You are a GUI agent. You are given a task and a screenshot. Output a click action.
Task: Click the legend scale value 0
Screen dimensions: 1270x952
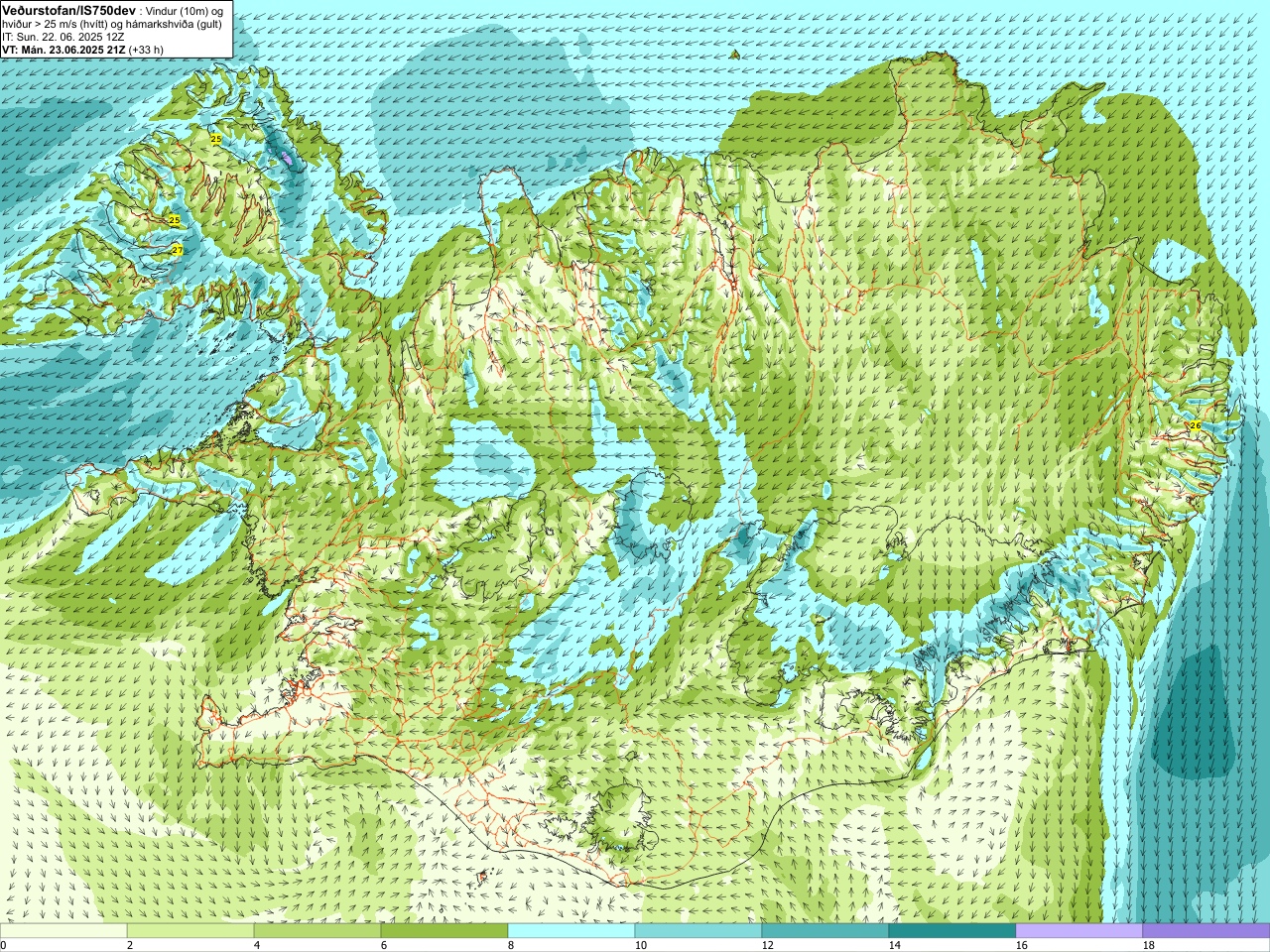pyautogui.click(x=4, y=945)
